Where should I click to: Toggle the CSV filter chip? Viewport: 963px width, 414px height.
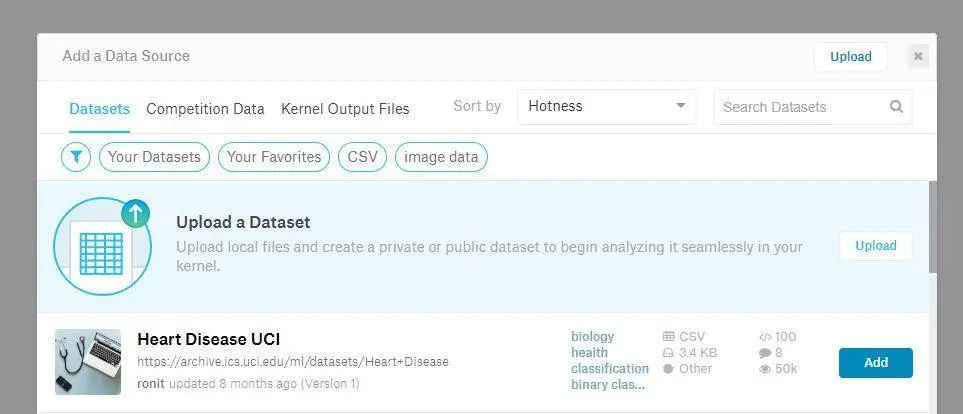pyautogui.click(x=362, y=157)
